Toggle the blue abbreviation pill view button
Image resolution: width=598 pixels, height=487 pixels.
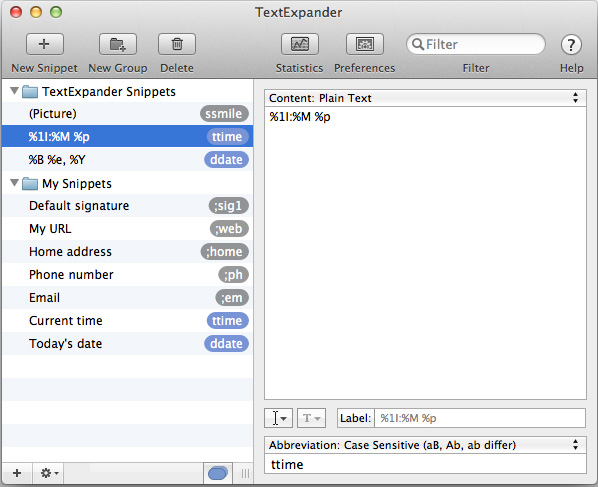(218, 473)
